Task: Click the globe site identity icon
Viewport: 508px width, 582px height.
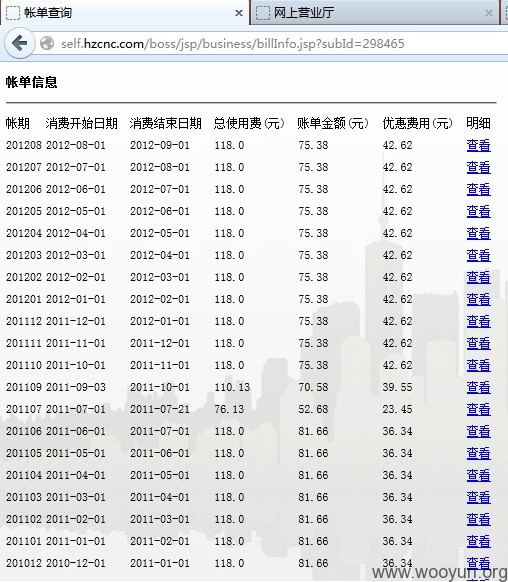Action: pyautogui.click(x=47, y=43)
